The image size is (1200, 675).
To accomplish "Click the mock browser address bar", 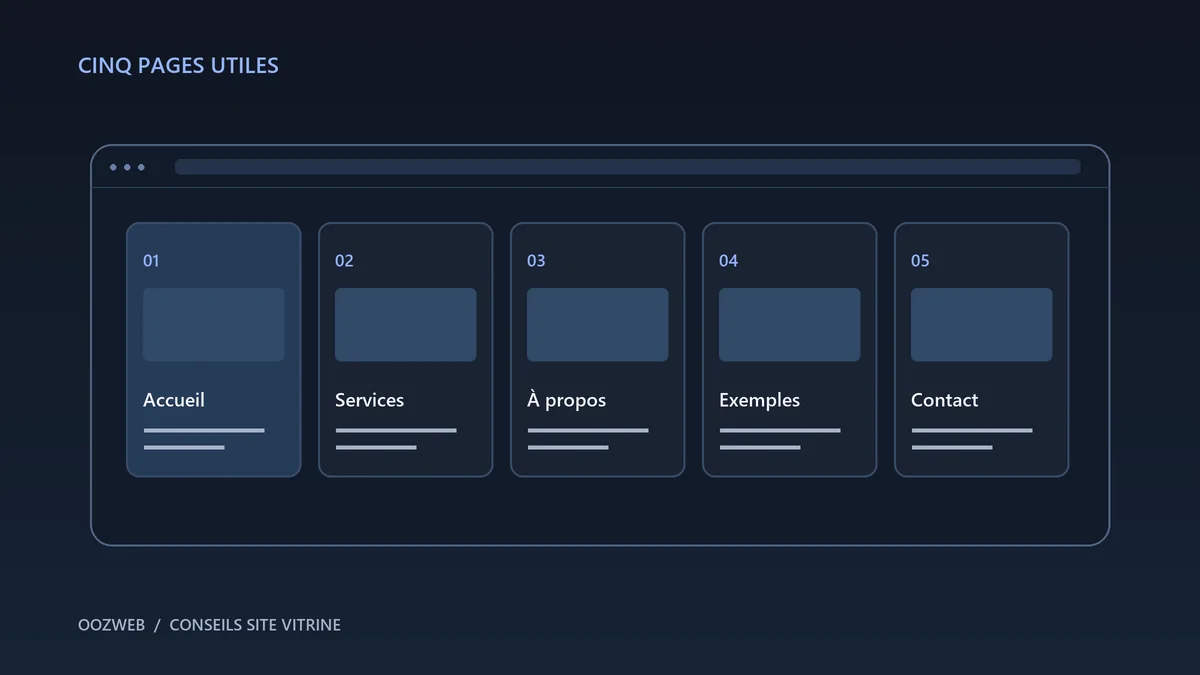I will [628, 167].
